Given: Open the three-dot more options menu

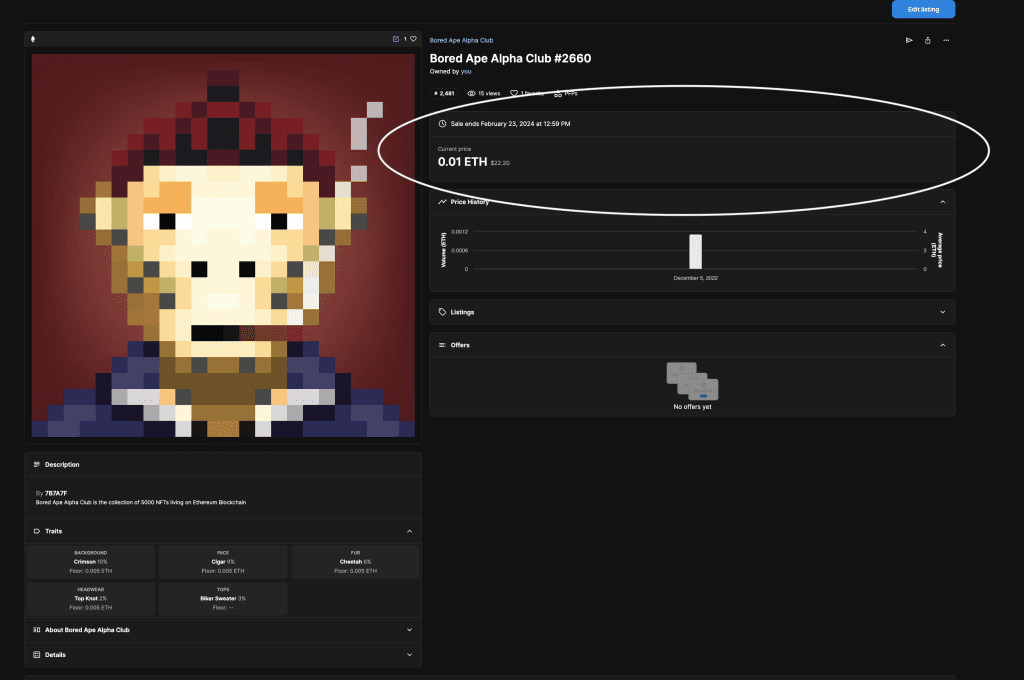Looking at the screenshot, I should click(946, 40).
